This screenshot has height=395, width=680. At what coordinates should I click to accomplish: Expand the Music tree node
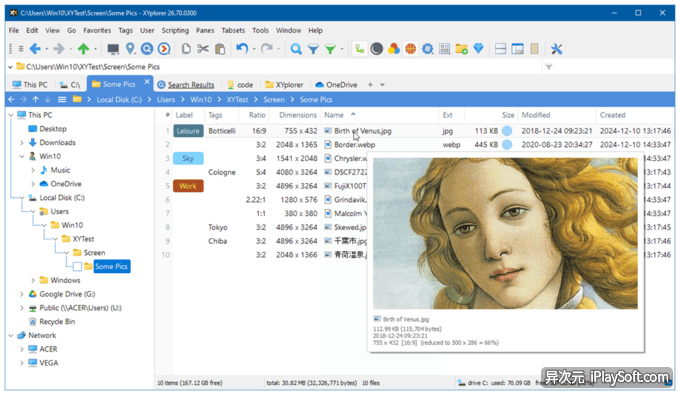click(x=33, y=170)
